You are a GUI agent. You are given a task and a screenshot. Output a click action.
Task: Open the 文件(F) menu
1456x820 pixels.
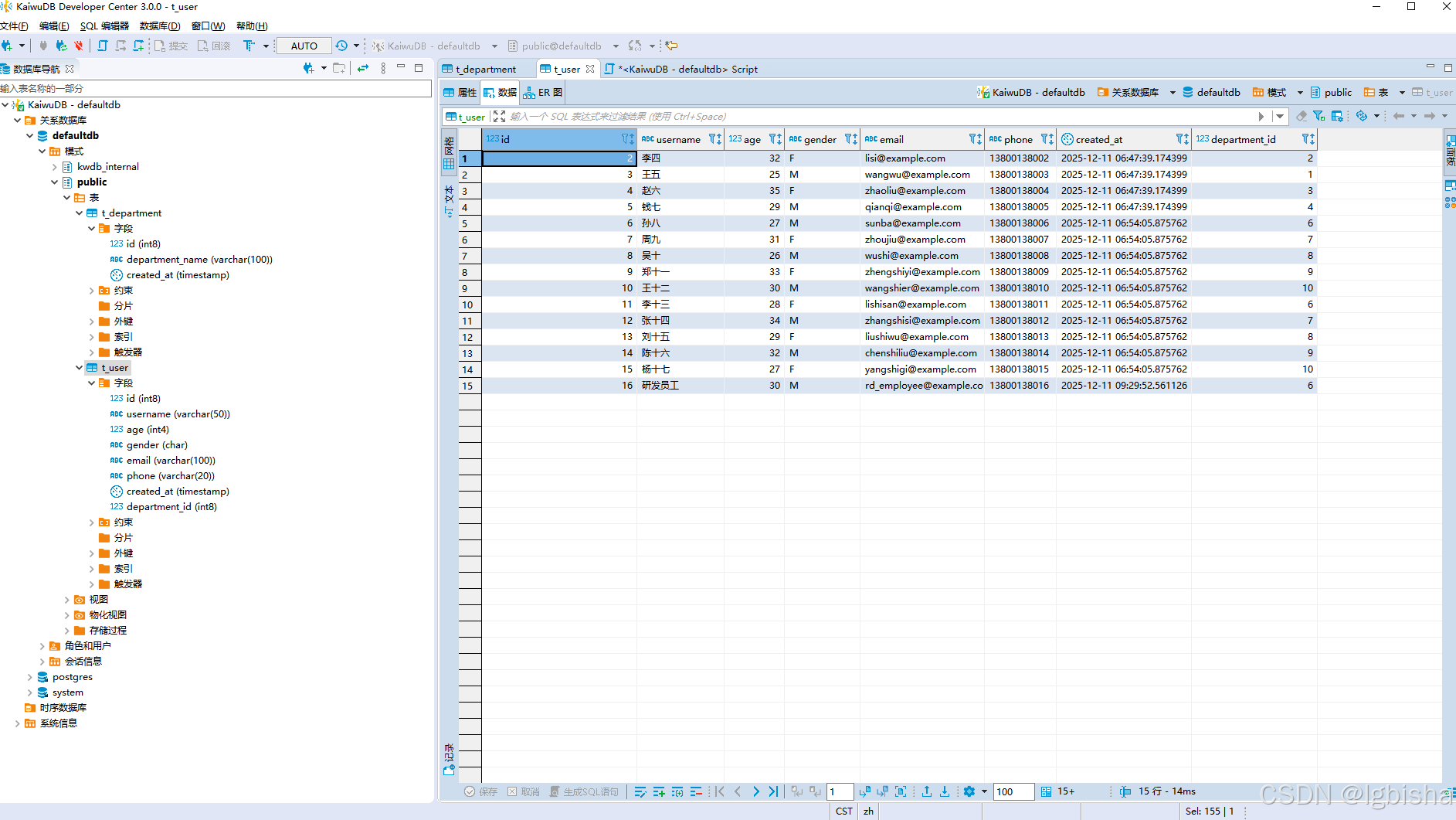click(x=15, y=26)
